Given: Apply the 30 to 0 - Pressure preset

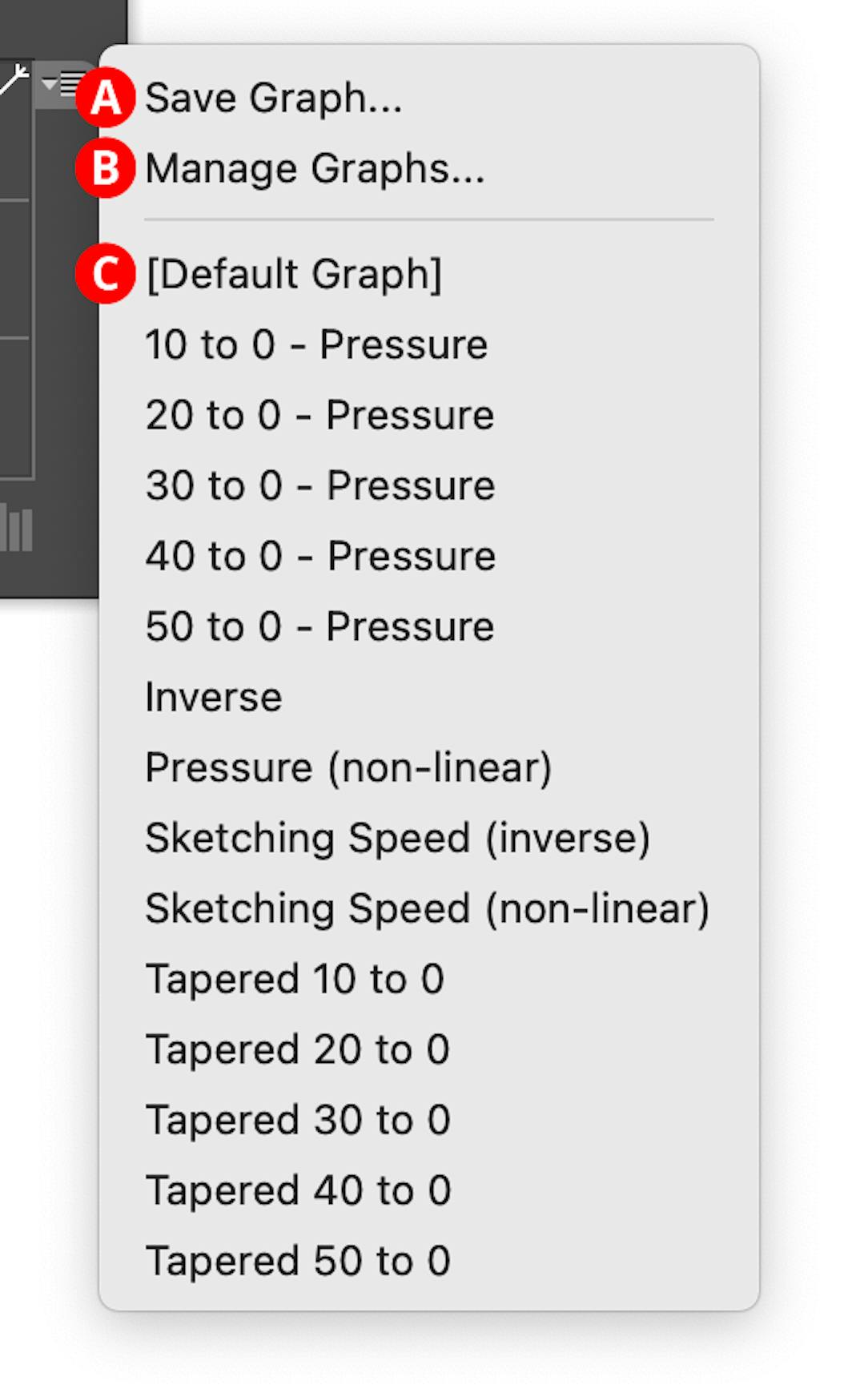Looking at the screenshot, I should 320,485.
